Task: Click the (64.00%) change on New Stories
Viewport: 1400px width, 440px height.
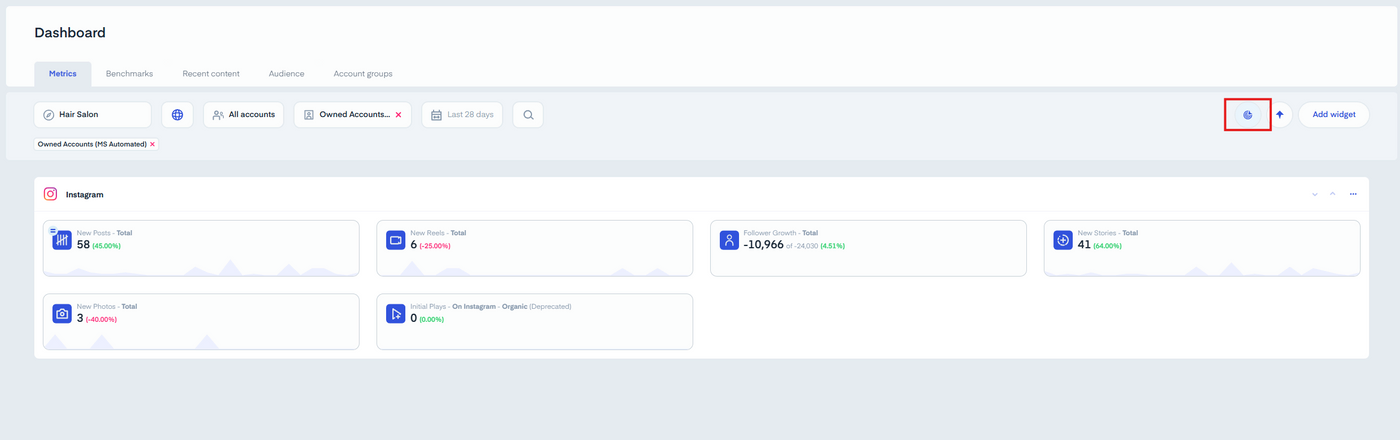Action: click(1107, 246)
